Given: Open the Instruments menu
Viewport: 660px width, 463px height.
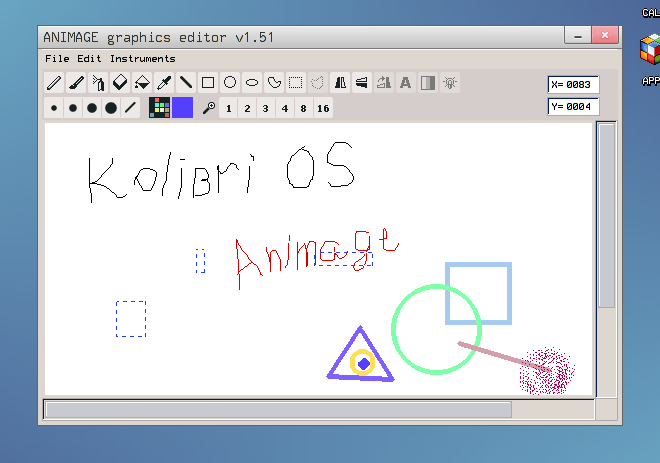Looking at the screenshot, I should click(143, 59).
